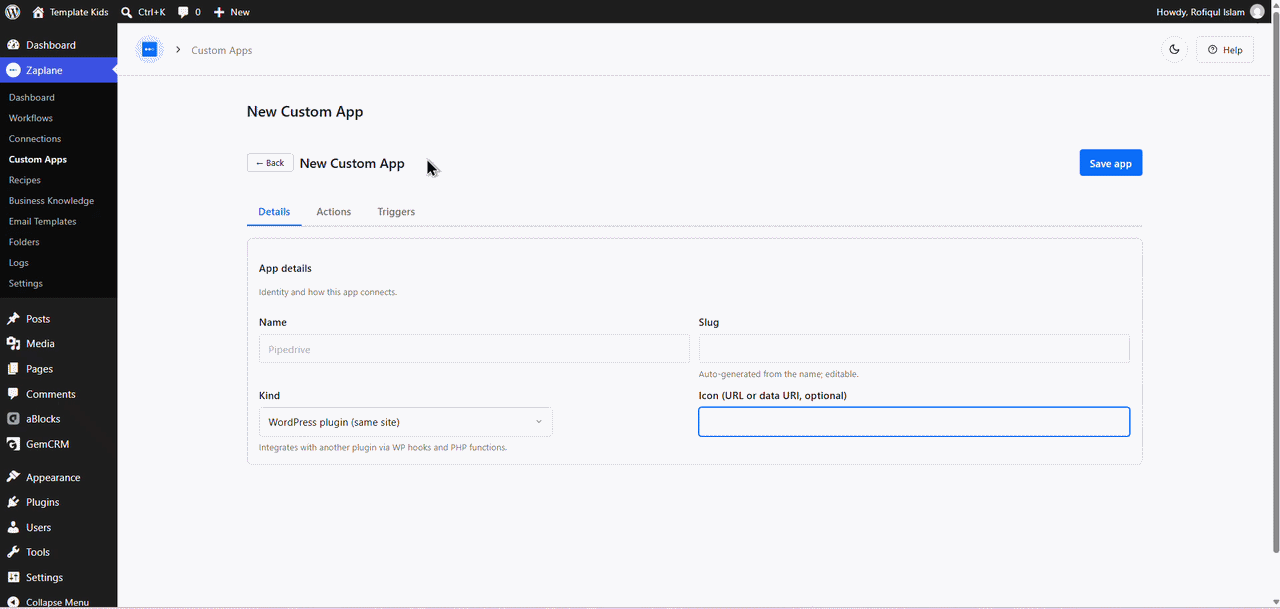Image resolution: width=1280 pixels, height=609 pixels.
Task: Click the Pages icon in sidebar
Action: click(x=13, y=369)
